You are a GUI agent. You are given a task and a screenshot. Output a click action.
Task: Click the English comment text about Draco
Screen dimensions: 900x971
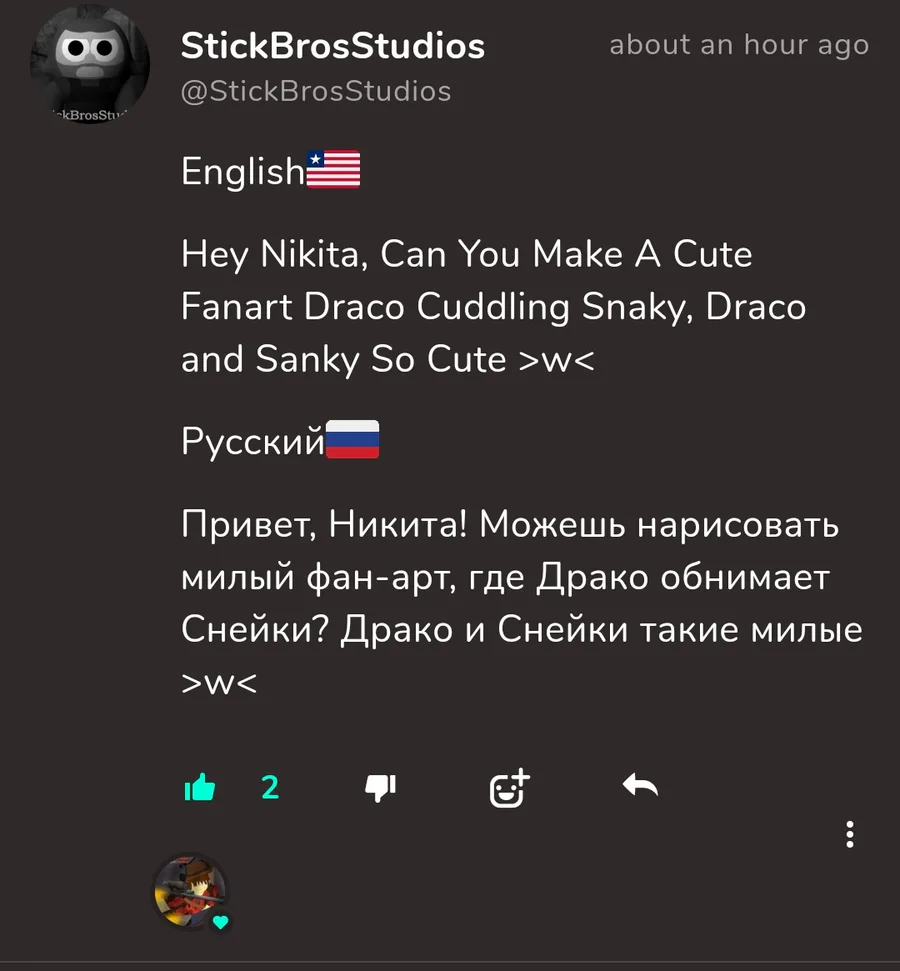[494, 307]
